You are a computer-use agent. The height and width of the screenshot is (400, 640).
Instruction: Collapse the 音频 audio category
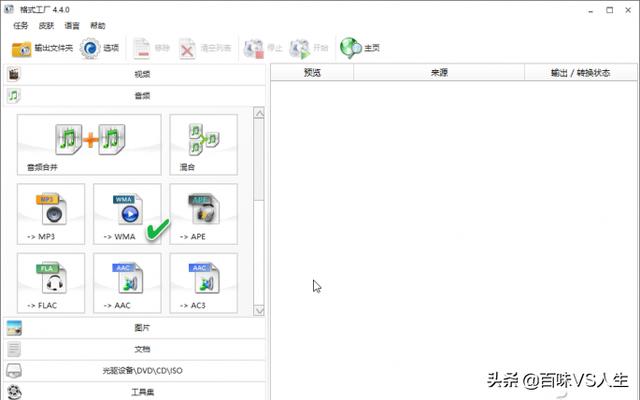(x=135, y=96)
